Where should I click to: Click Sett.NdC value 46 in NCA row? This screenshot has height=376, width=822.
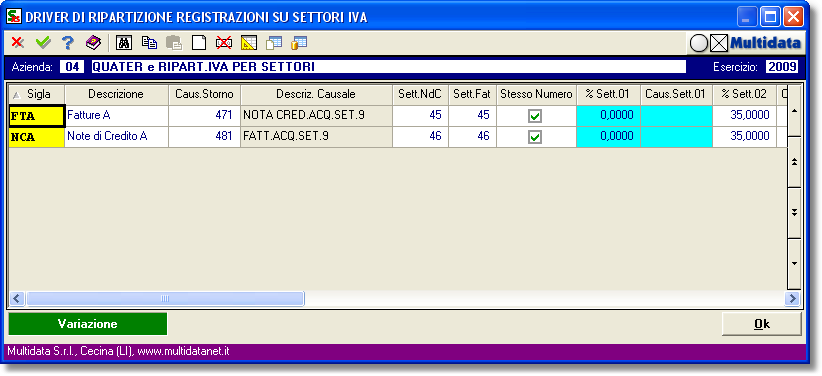420,137
